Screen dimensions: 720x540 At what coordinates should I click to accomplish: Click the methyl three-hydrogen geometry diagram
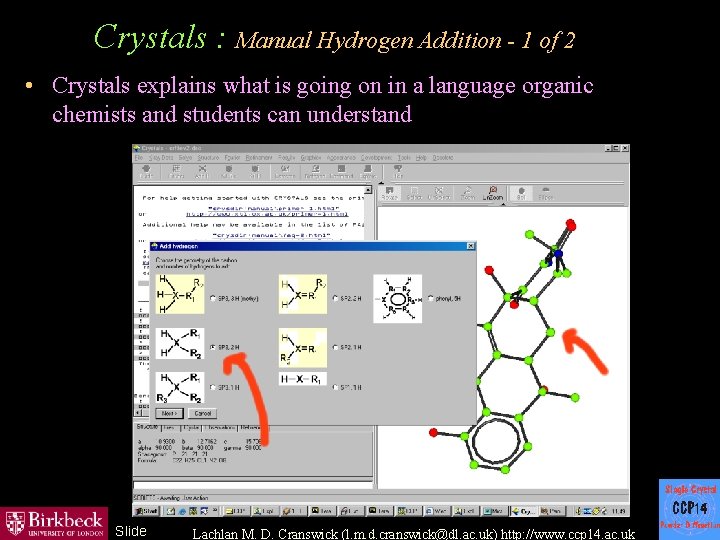coord(180,294)
